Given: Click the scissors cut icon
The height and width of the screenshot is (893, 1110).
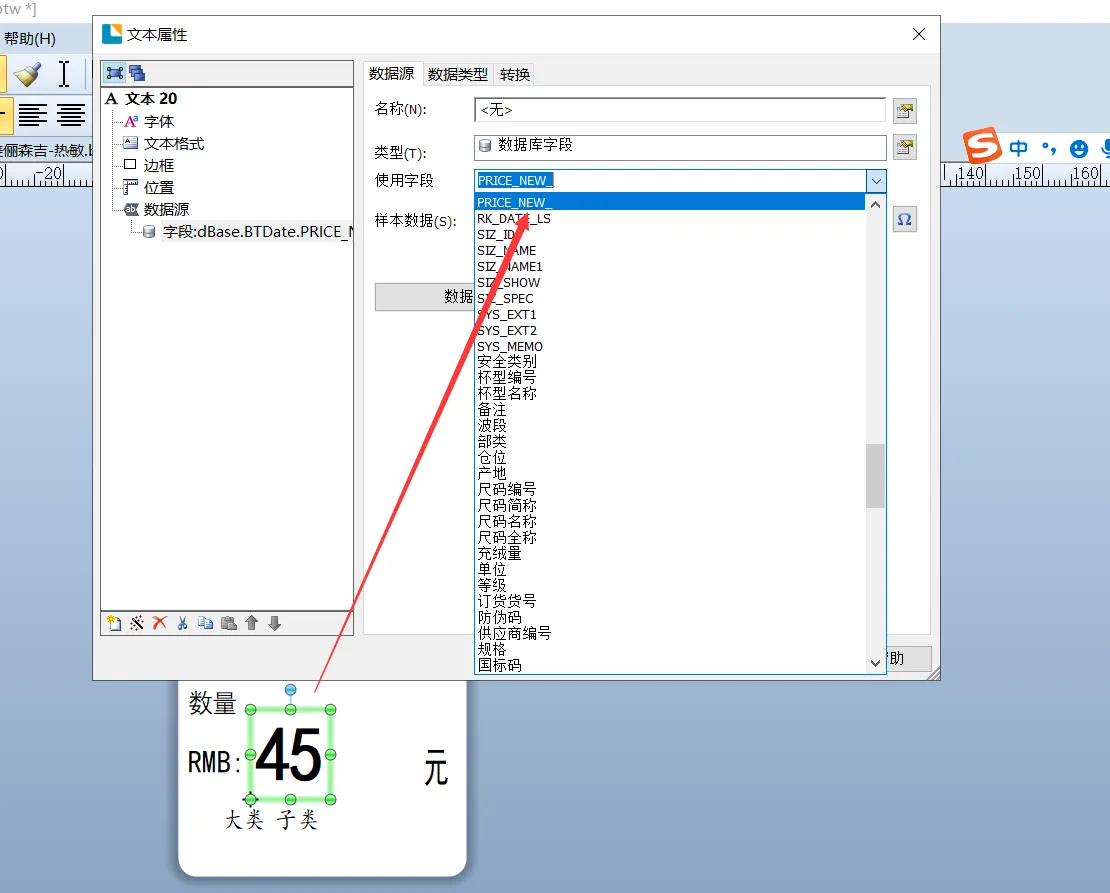Looking at the screenshot, I should pyautogui.click(x=182, y=623).
